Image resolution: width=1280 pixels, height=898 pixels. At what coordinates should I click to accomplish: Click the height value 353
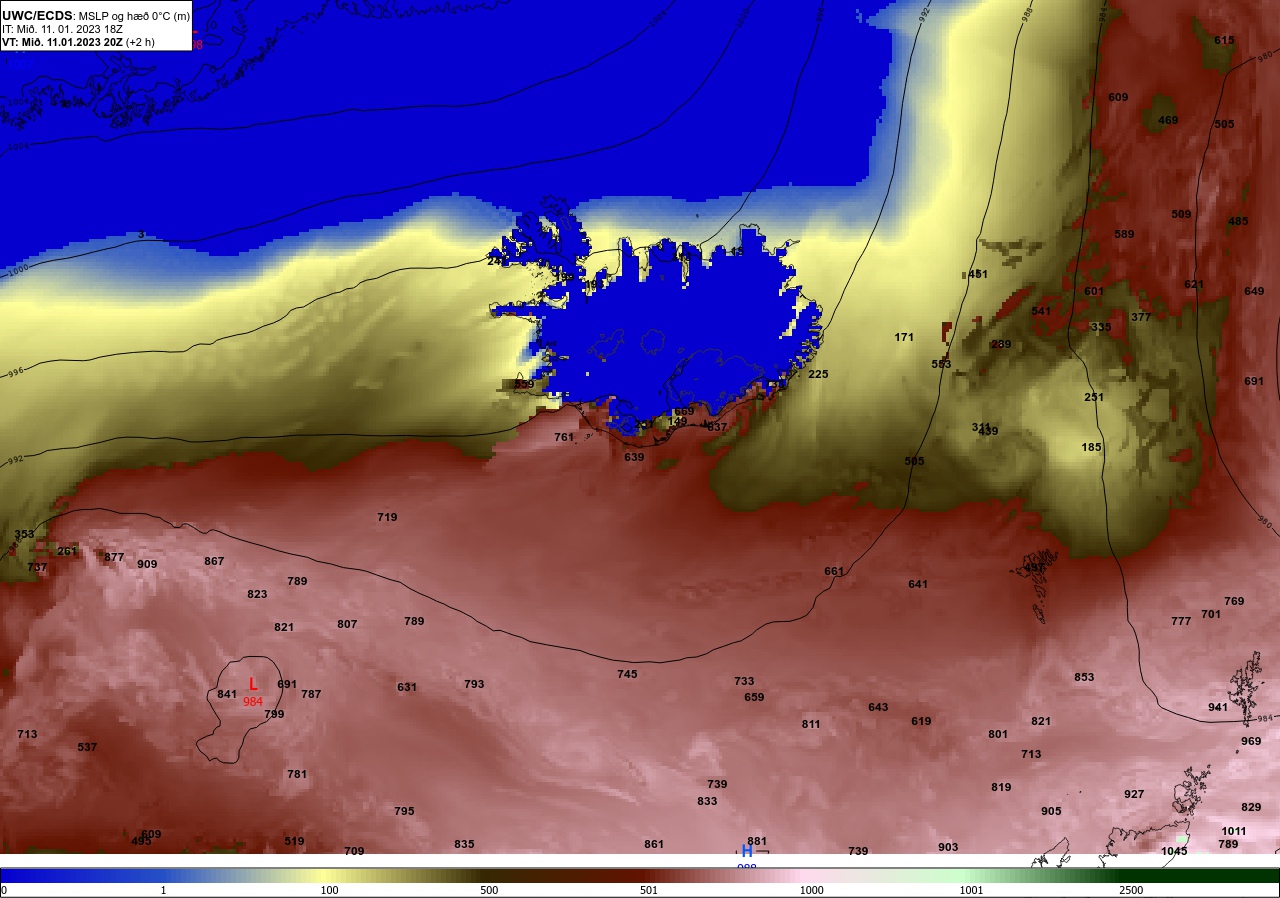tap(24, 534)
